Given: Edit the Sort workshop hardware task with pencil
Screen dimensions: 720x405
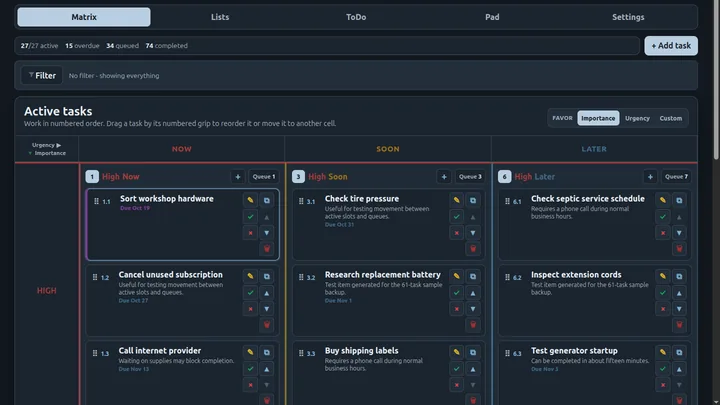Looking at the screenshot, I should [x=250, y=200].
